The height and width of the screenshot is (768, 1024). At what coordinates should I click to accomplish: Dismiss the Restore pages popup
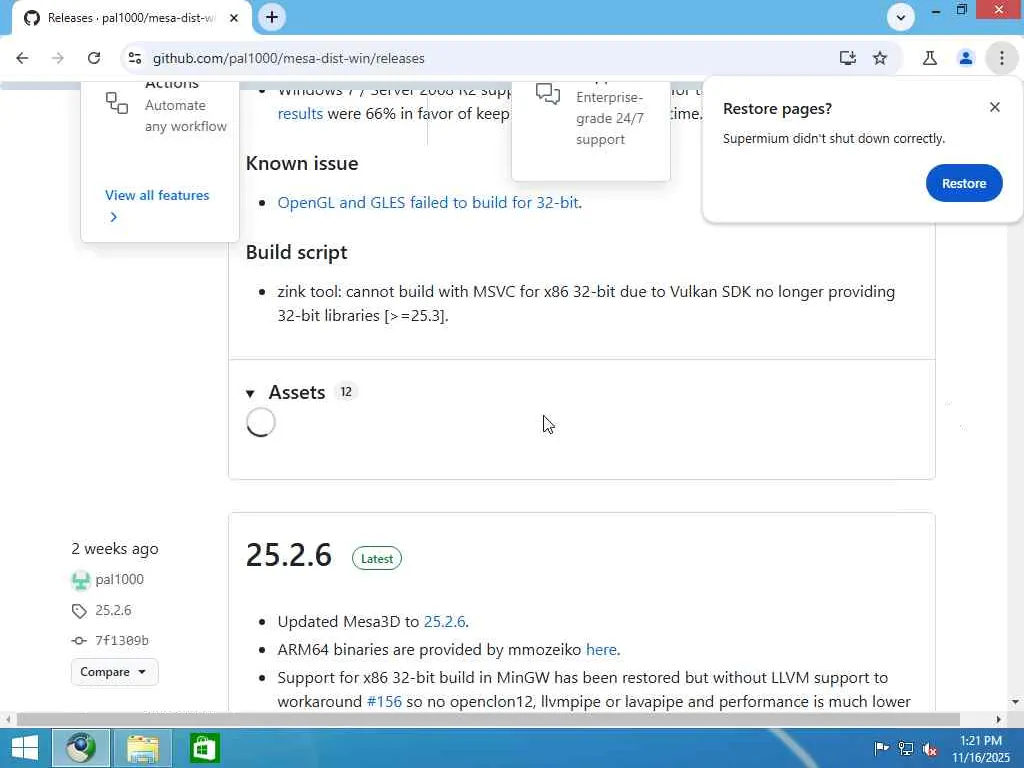[x=995, y=107]
